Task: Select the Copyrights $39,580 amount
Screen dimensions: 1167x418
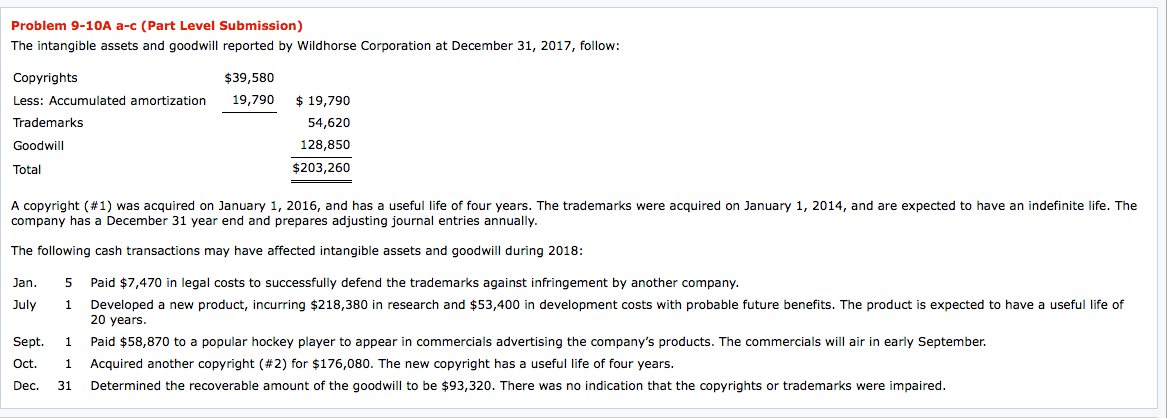Action: [250, 78]
